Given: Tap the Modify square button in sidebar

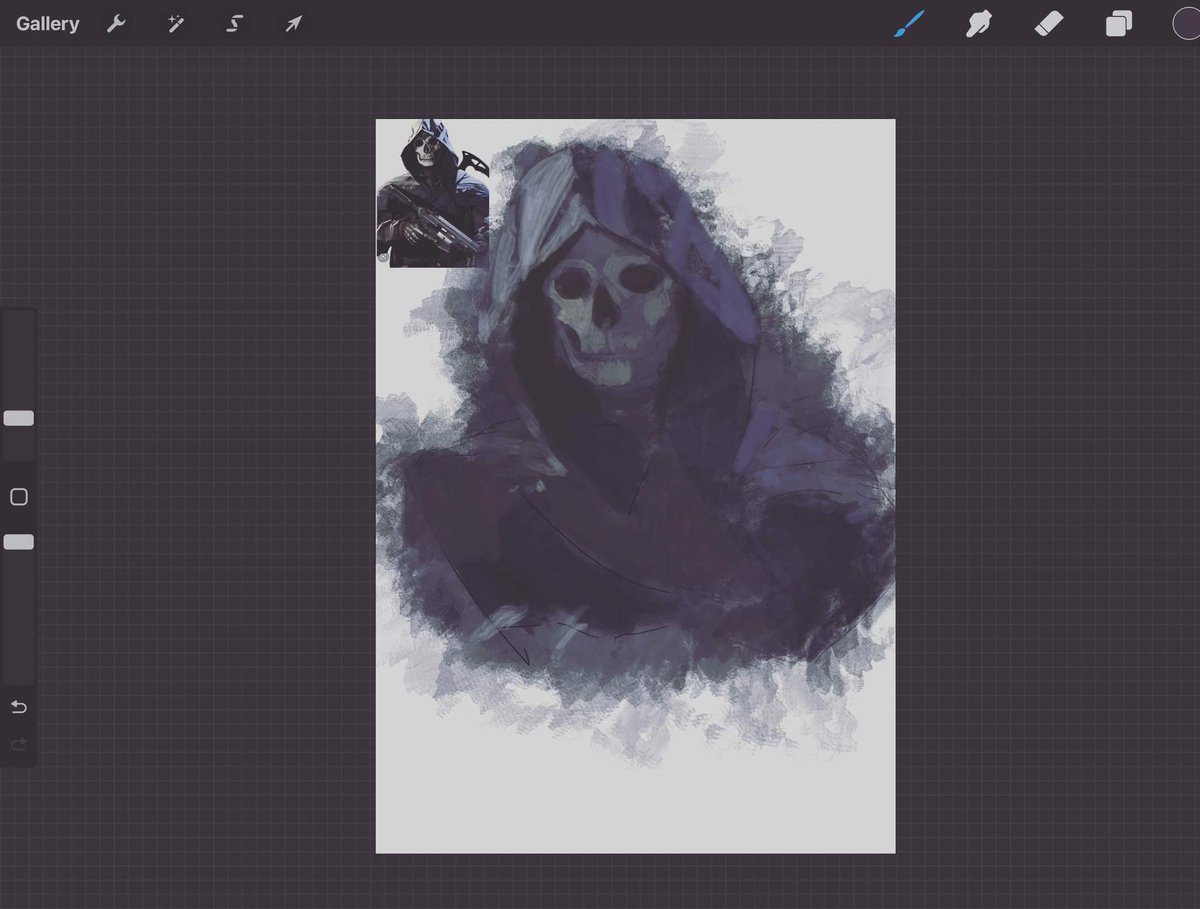Looking at the screenshot, I should (x=18, y=497).
